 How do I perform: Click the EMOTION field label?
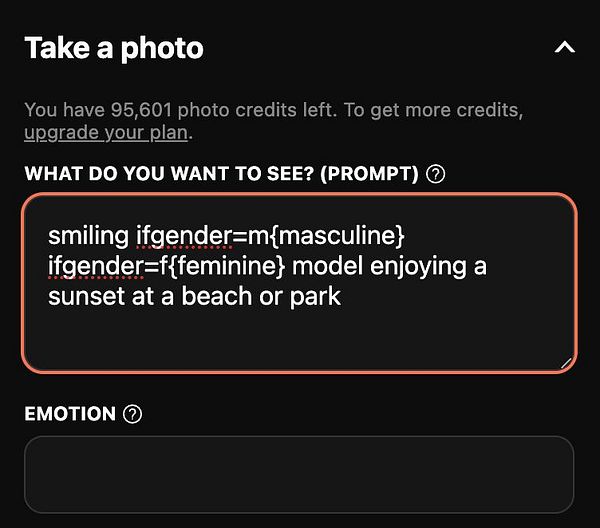coord(70,414)
